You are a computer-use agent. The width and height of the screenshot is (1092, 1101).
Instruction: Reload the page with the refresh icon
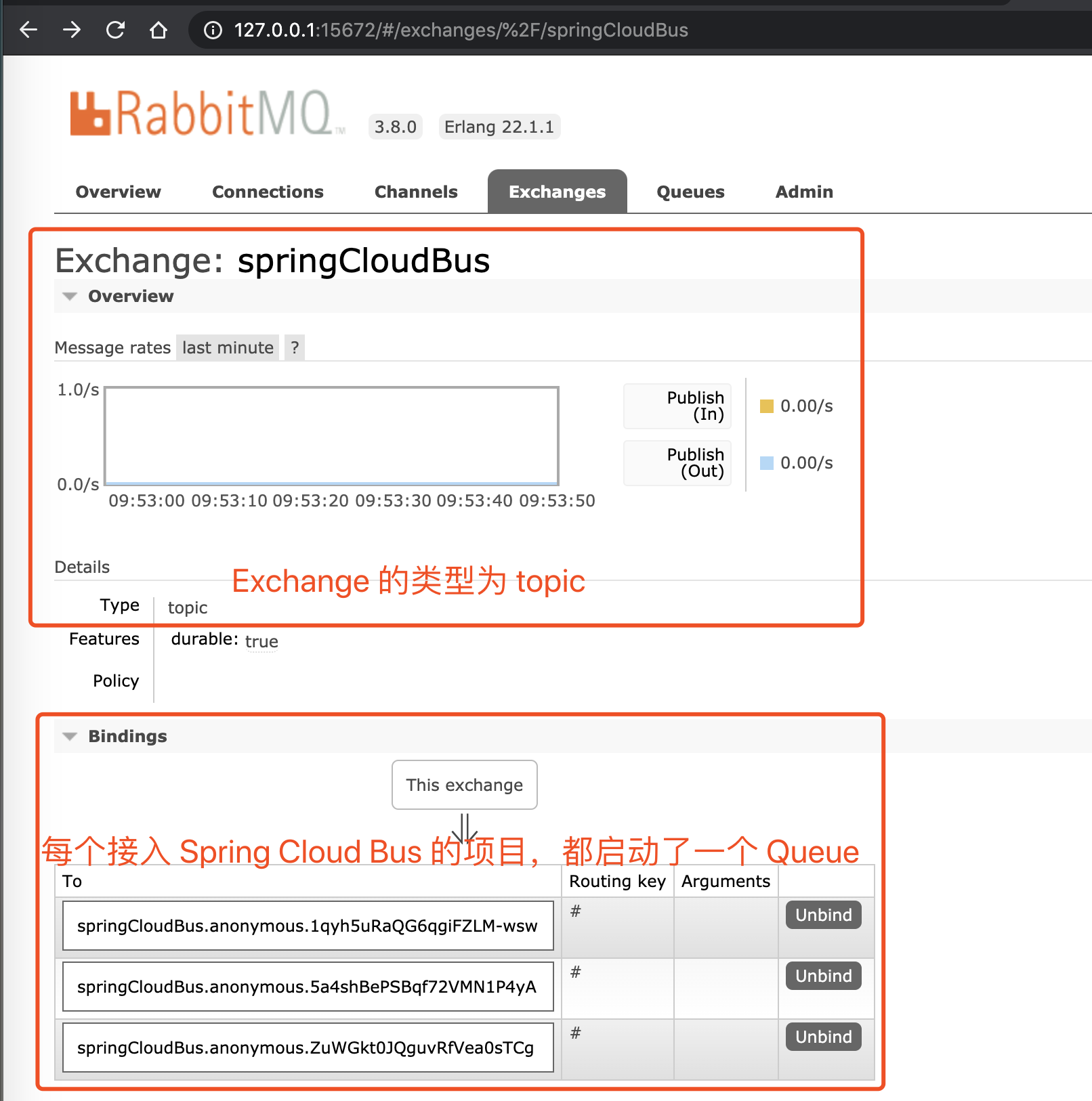tap(115, 30)
